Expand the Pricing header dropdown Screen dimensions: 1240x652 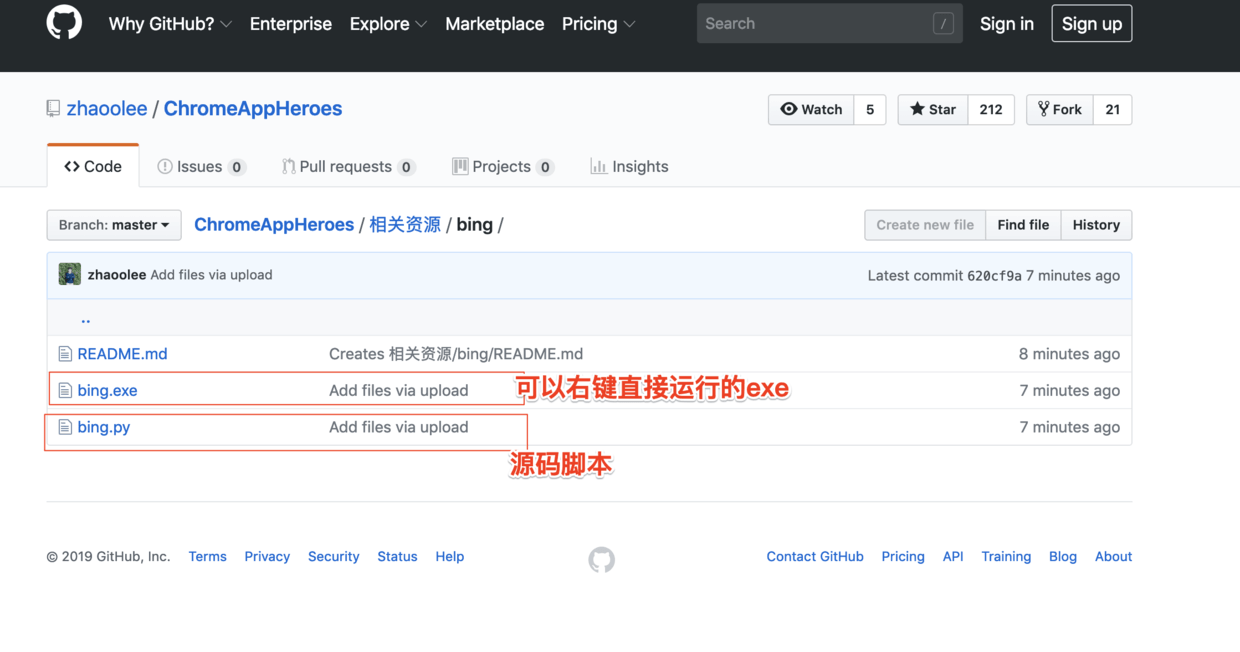point(598,24)
